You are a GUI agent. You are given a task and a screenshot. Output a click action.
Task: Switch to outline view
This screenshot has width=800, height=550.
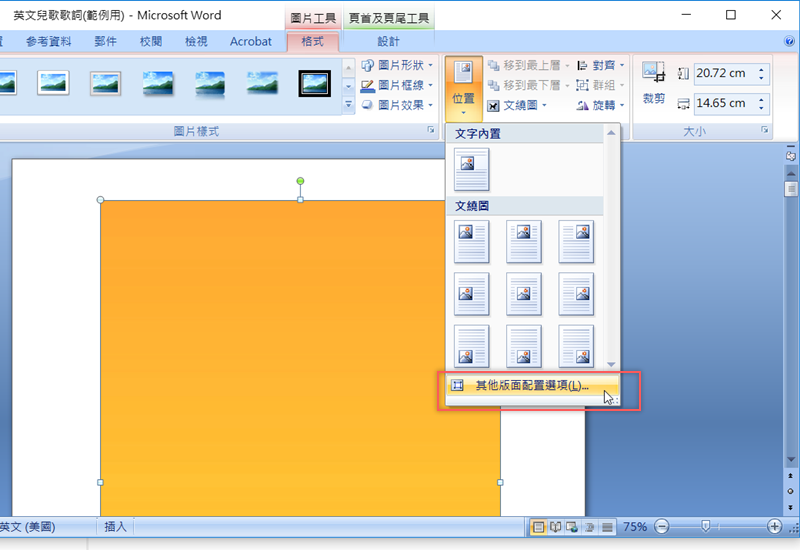tap(590, 527)
